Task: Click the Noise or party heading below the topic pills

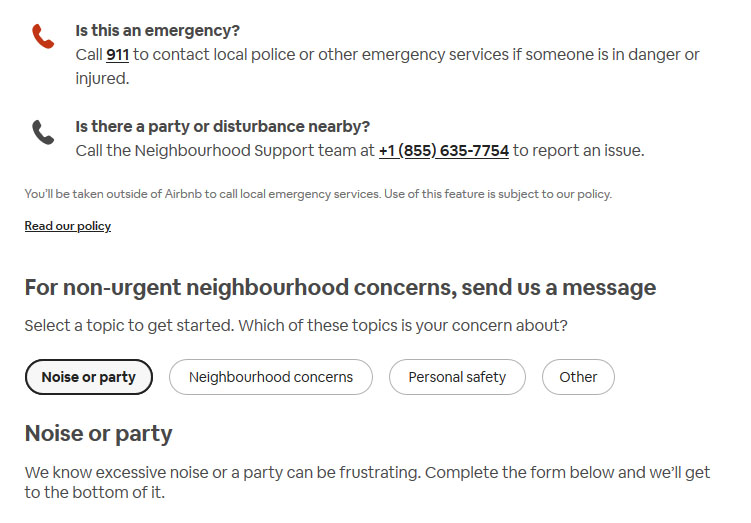Action: coord(98,433)
